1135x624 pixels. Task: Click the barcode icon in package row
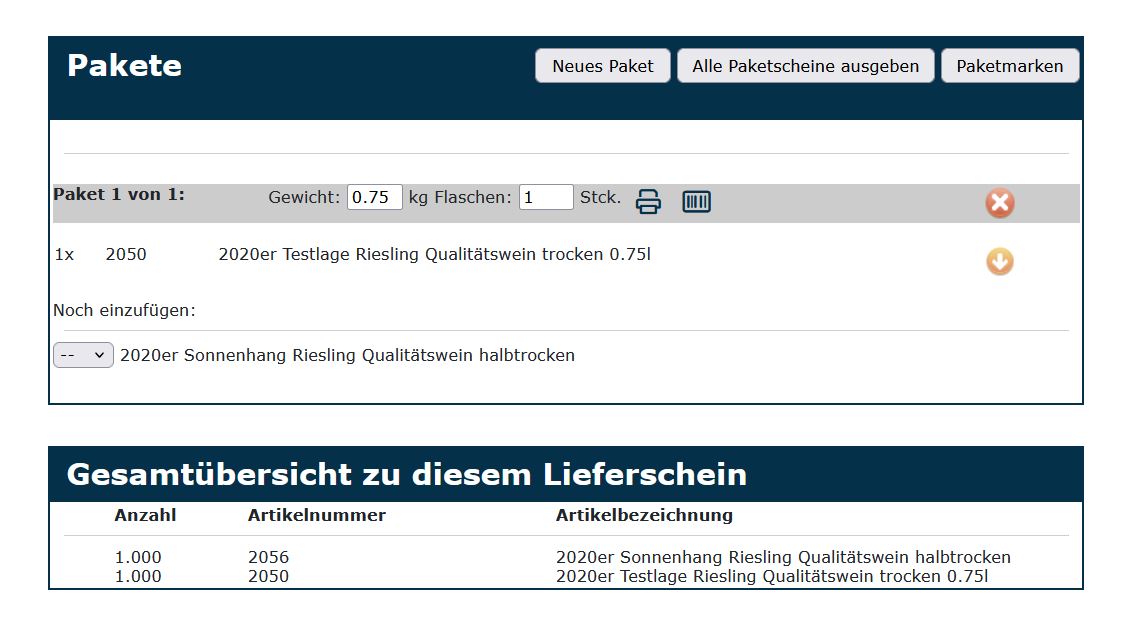[x=696, y=201]
